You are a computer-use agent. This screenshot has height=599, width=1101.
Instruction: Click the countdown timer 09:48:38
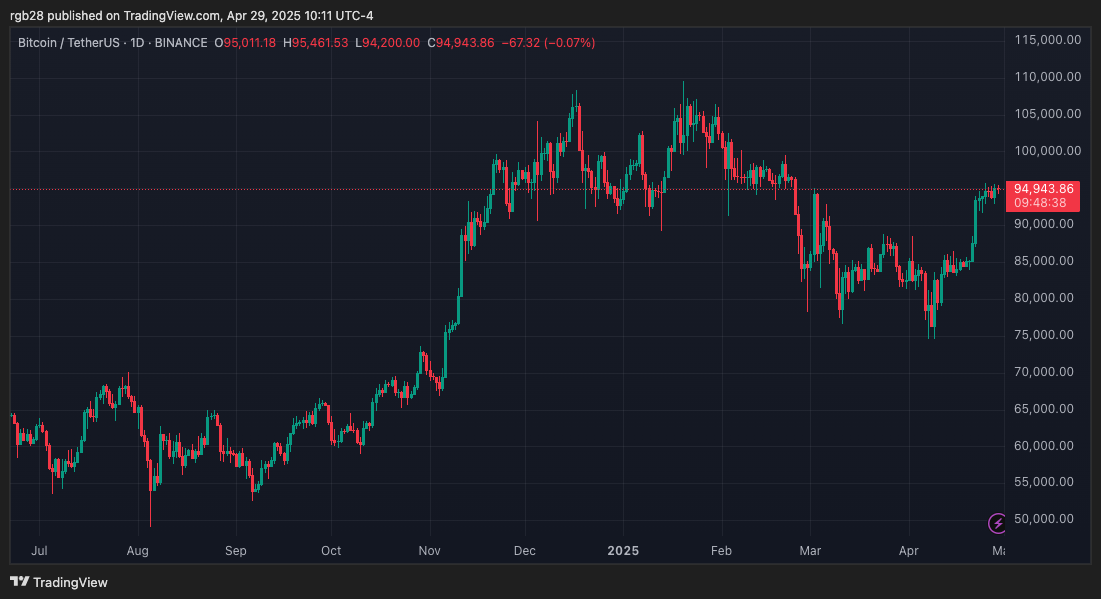[x=1040, y=203]
